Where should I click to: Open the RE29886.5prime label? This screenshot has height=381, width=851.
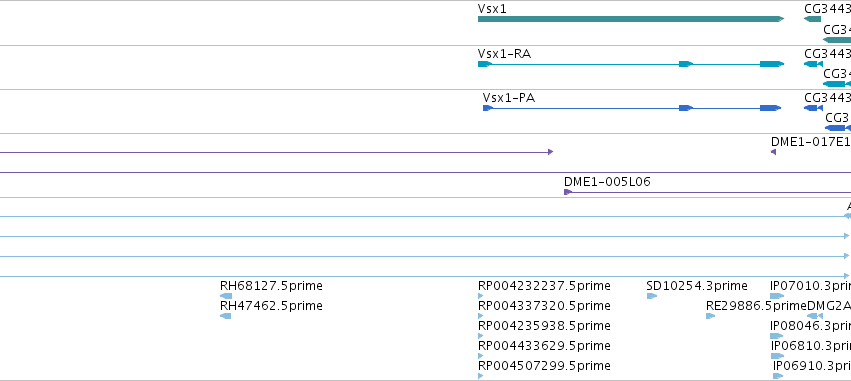[757, 306]
